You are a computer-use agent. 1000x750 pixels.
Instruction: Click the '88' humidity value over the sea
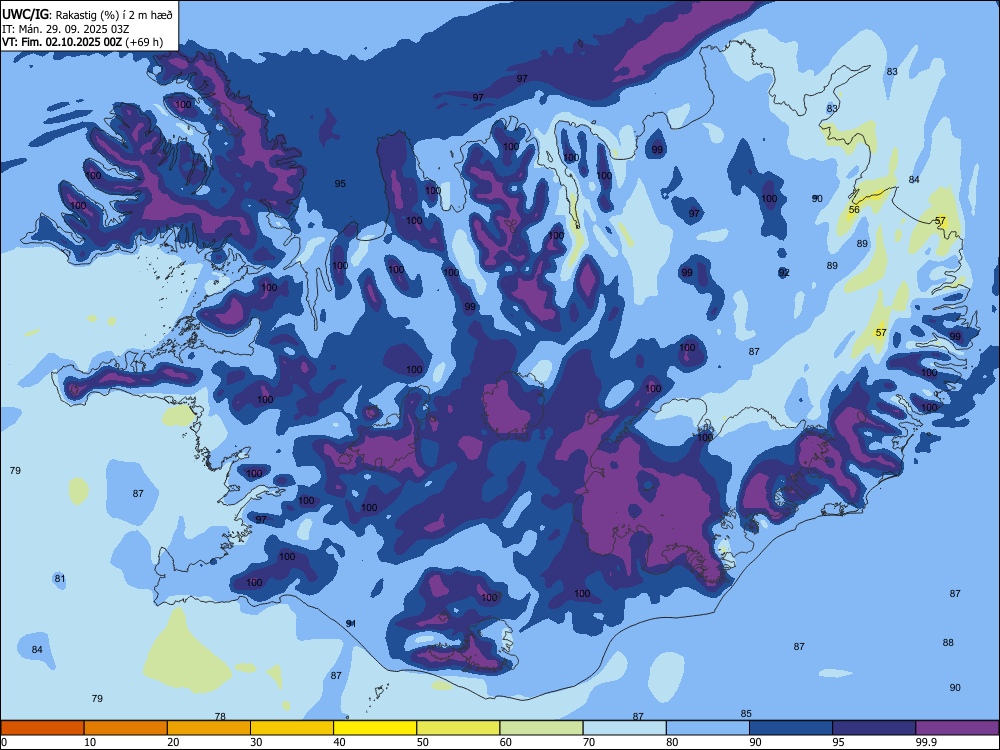pos(948,642)
